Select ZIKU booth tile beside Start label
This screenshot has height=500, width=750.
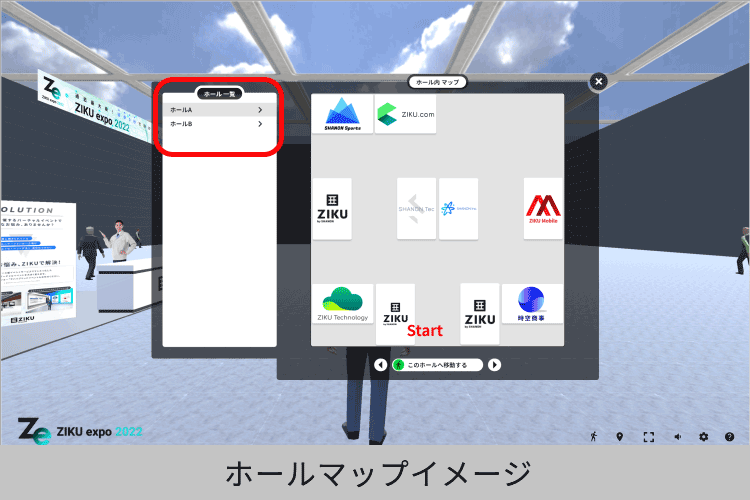[x=395, y=314]
